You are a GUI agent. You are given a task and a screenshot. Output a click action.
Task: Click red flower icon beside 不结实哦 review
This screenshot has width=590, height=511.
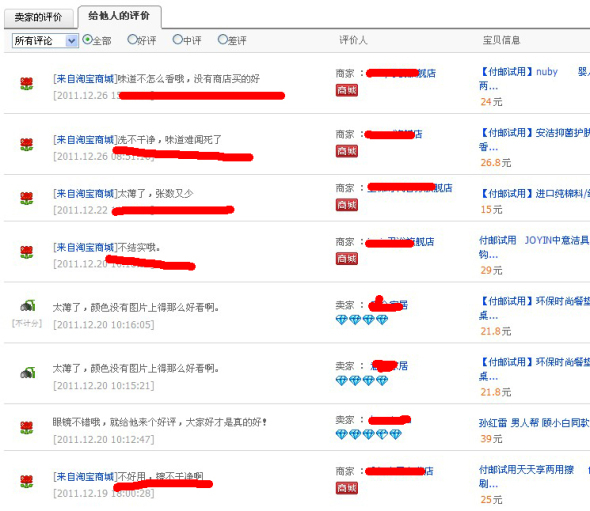26,252
